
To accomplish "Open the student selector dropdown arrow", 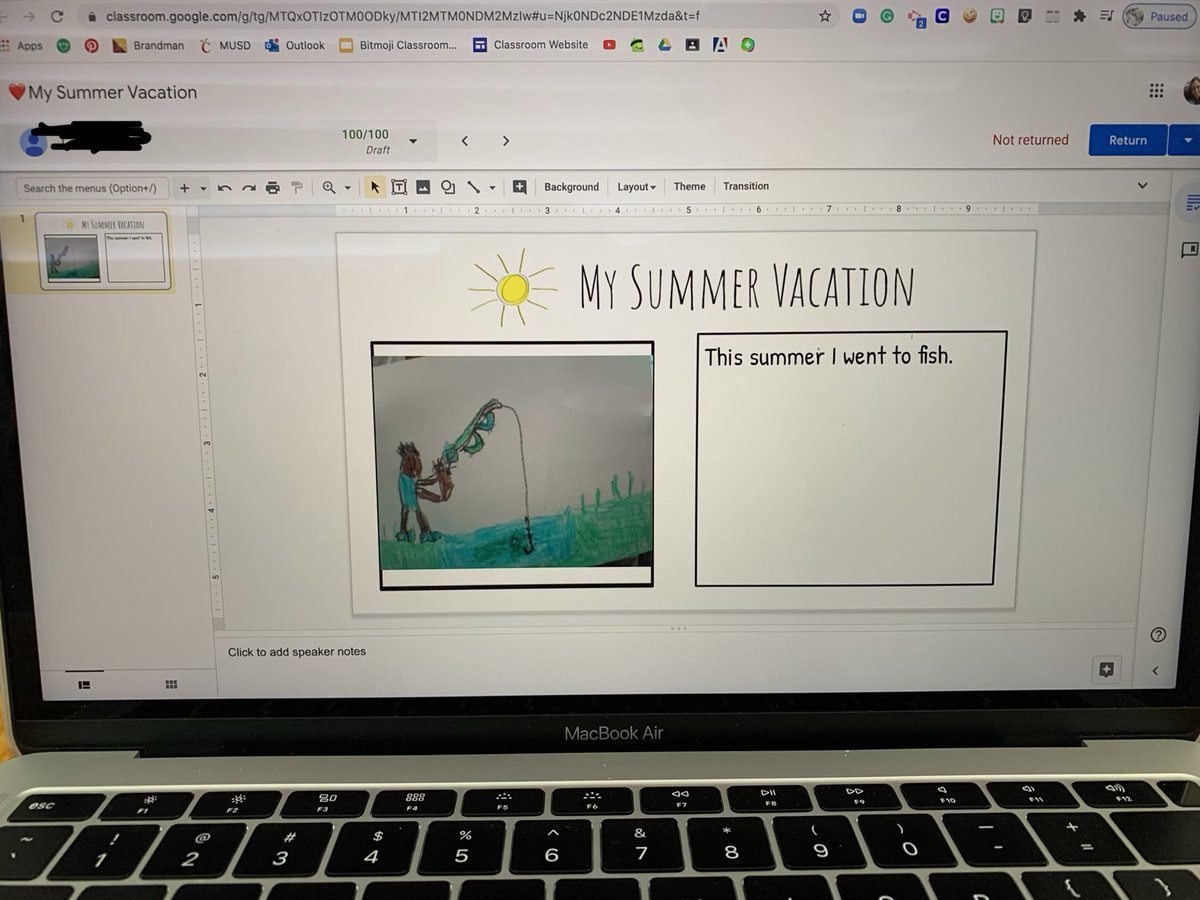I will click(413, 141).
